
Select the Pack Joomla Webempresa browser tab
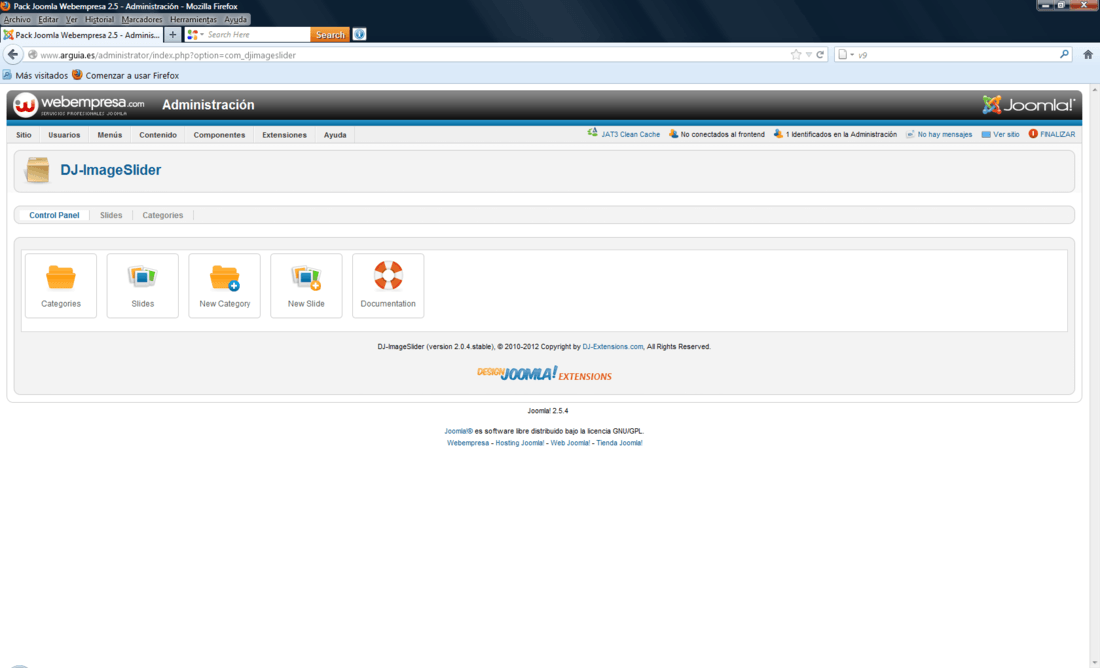point(81,34)
